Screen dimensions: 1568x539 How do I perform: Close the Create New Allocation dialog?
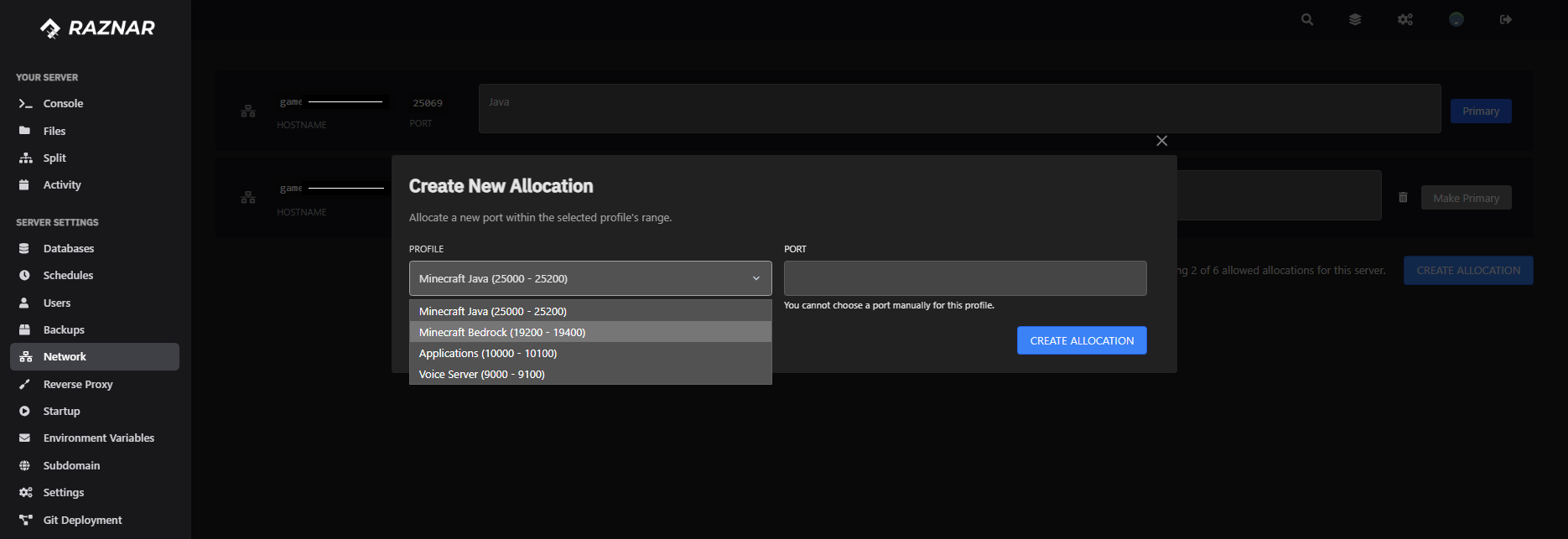(1161, 141)
